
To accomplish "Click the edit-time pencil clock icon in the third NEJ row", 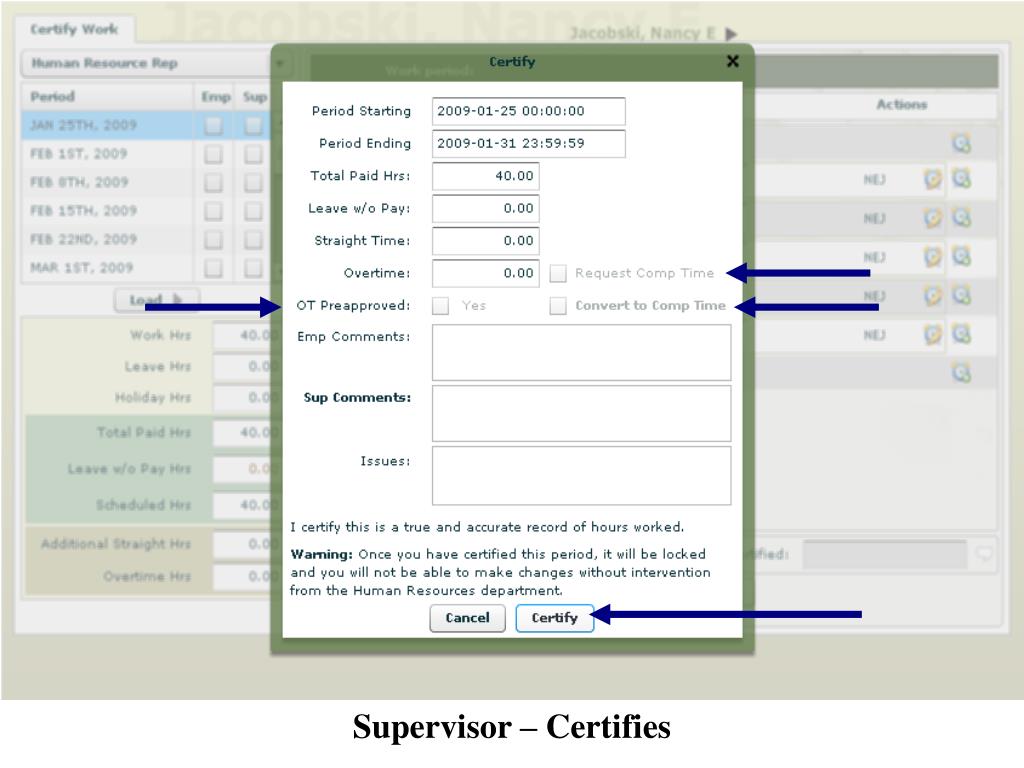I will click(x=933, y=257).
